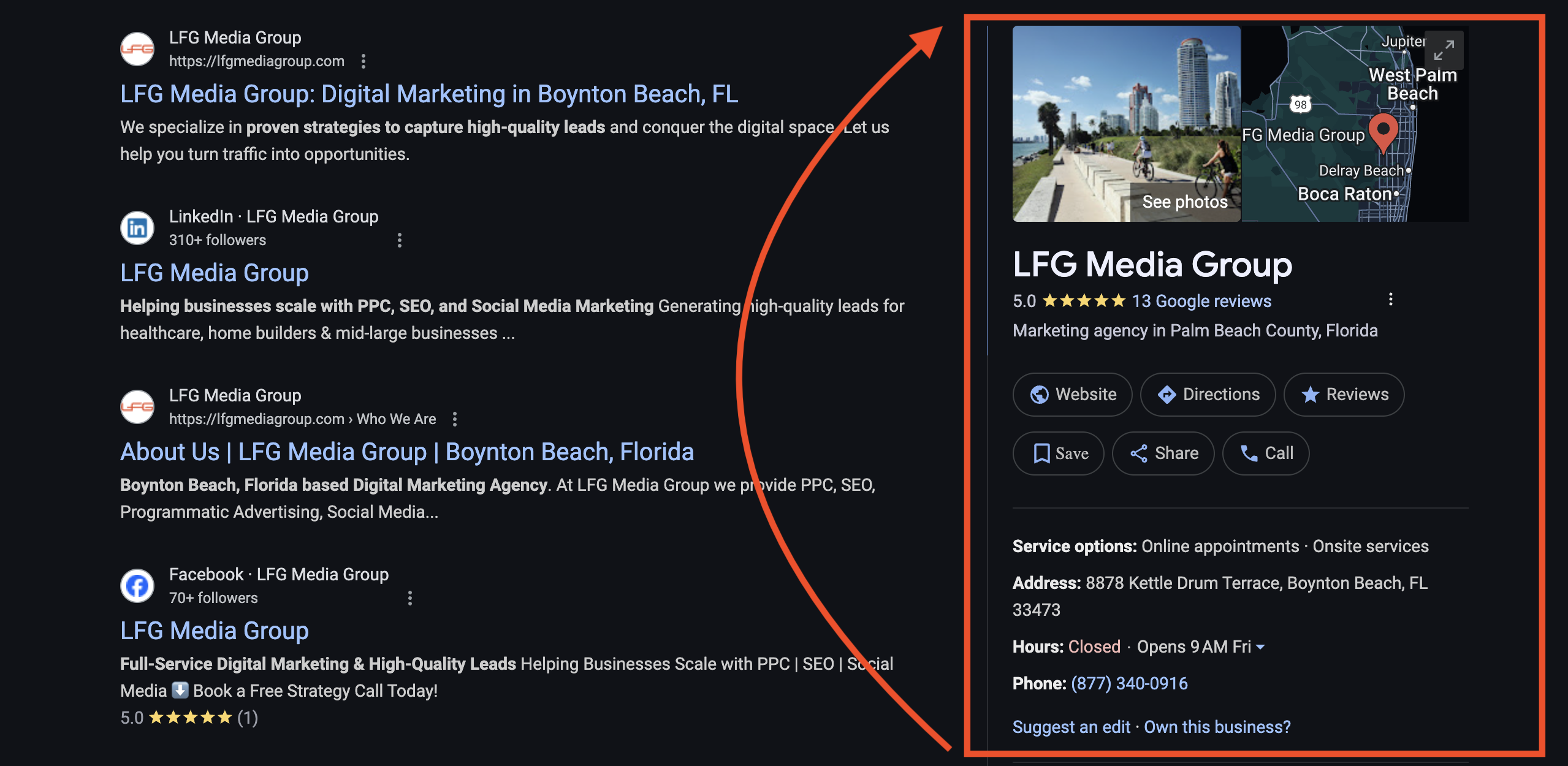Click Delray Beach label on map
Viewport: 1568px width, 766px height.
[1361, 171]
